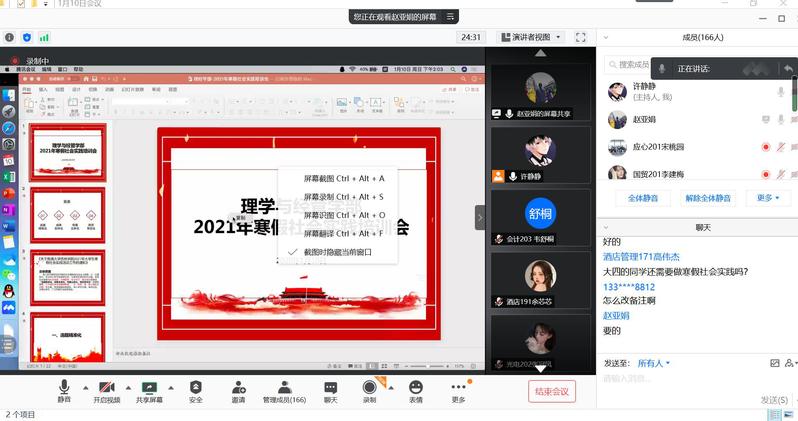Viewport: 798px width, 421px height.
Task: Click the red 结束会议 end meeting button
Action: 551,391
